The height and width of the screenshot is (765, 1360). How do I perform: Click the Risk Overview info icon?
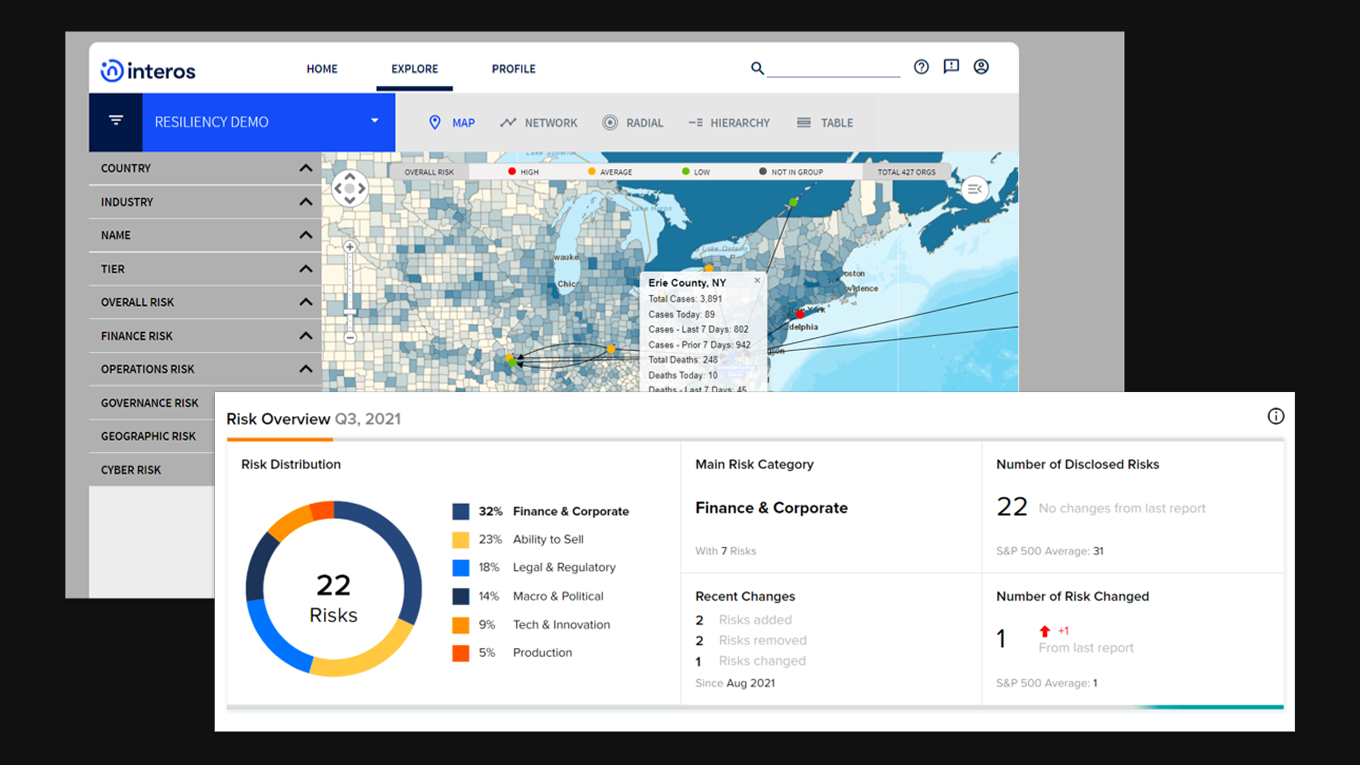pos(1275,416)
